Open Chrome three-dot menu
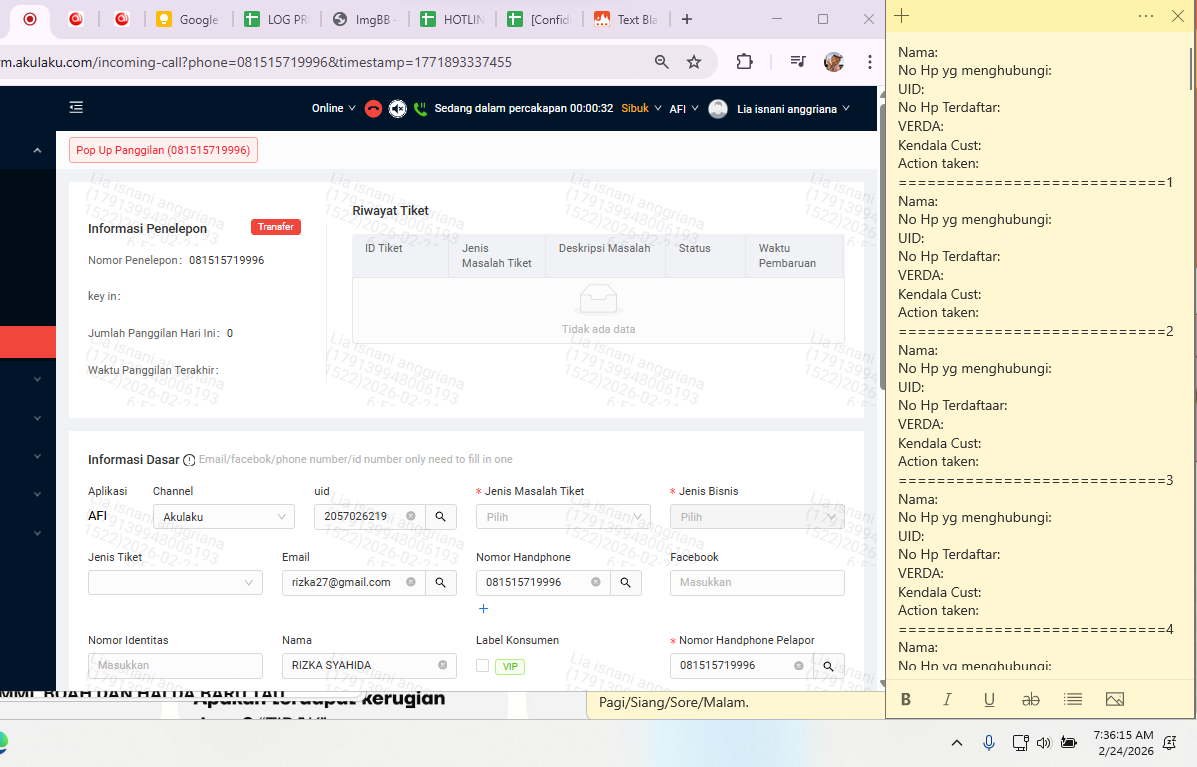This screenshot has width=1197, height=767. 870,62
